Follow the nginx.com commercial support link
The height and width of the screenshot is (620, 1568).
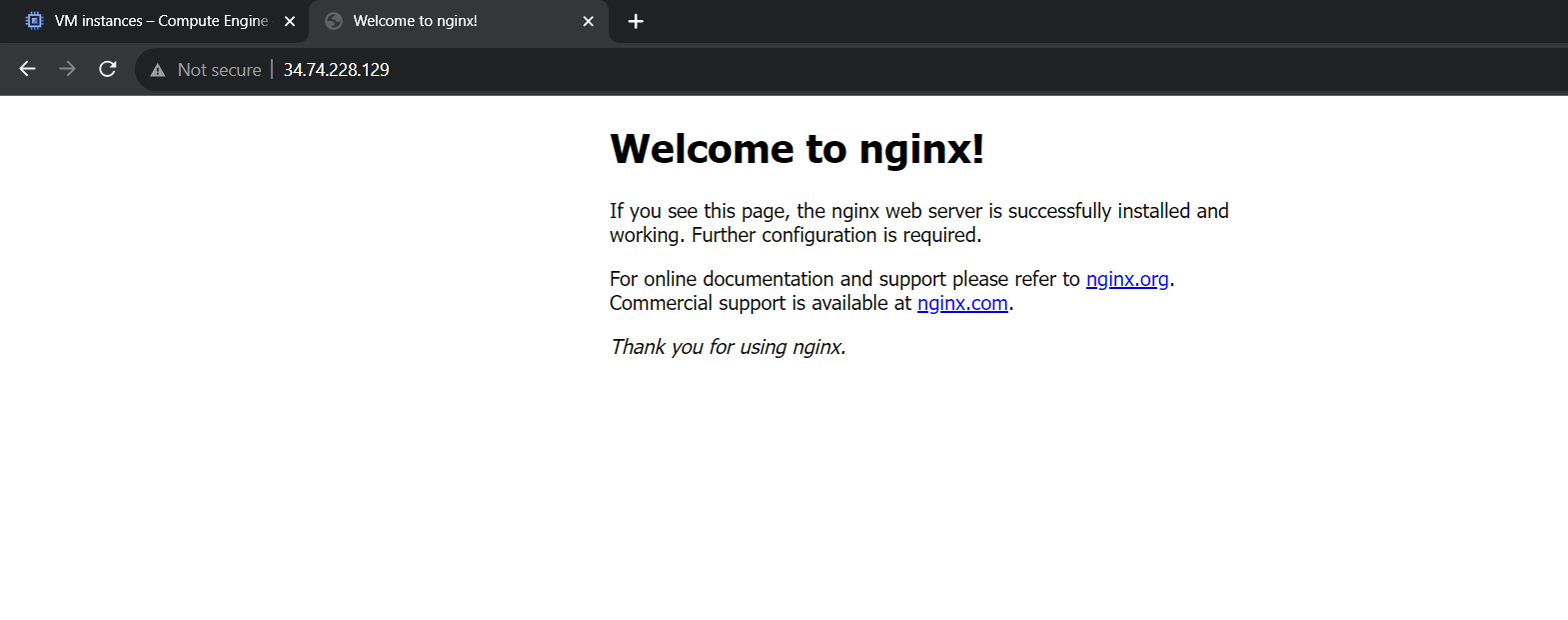click(961, 303)
